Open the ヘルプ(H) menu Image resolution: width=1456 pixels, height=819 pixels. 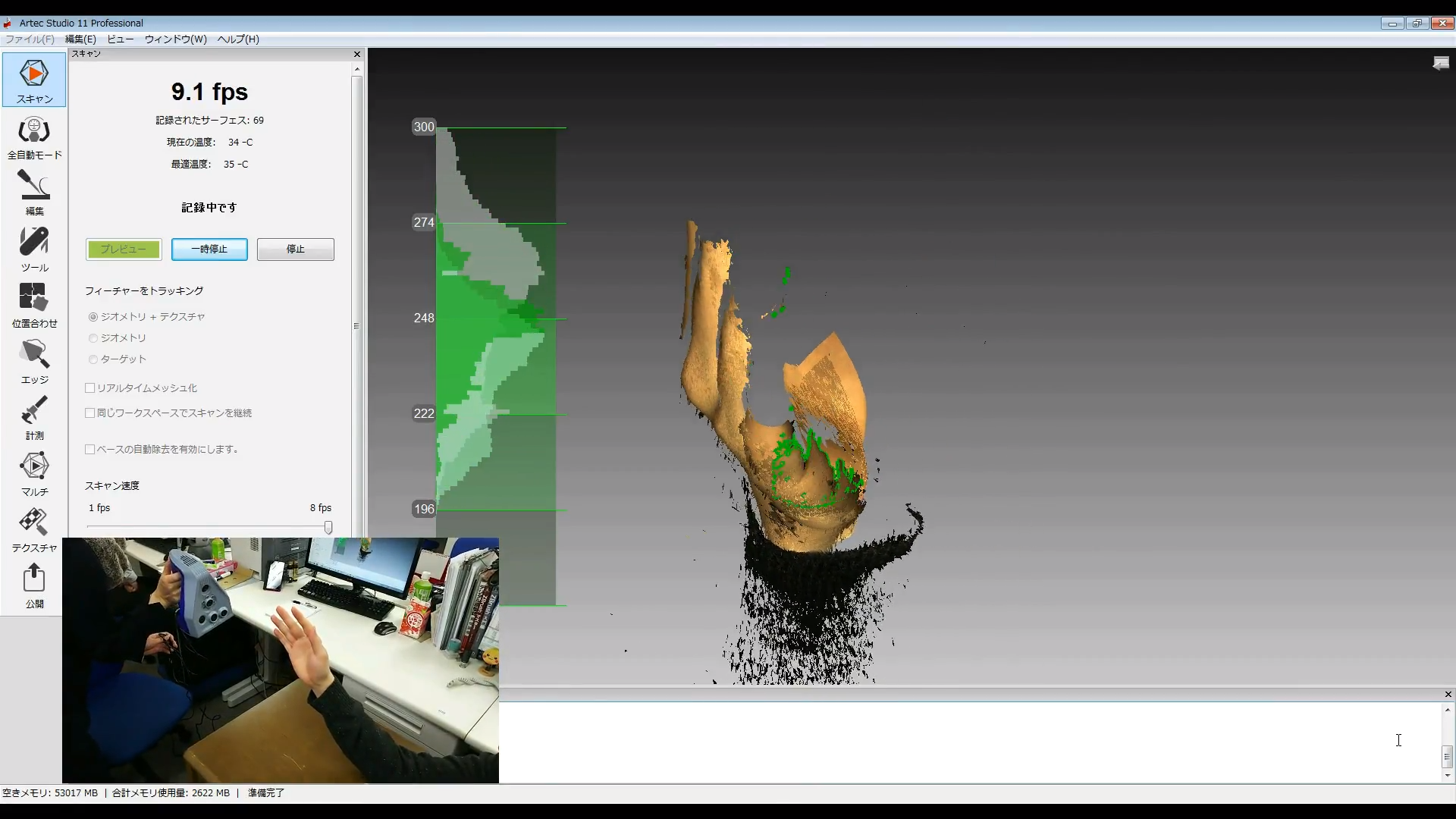pyautogui.click(x=238, y=39)
